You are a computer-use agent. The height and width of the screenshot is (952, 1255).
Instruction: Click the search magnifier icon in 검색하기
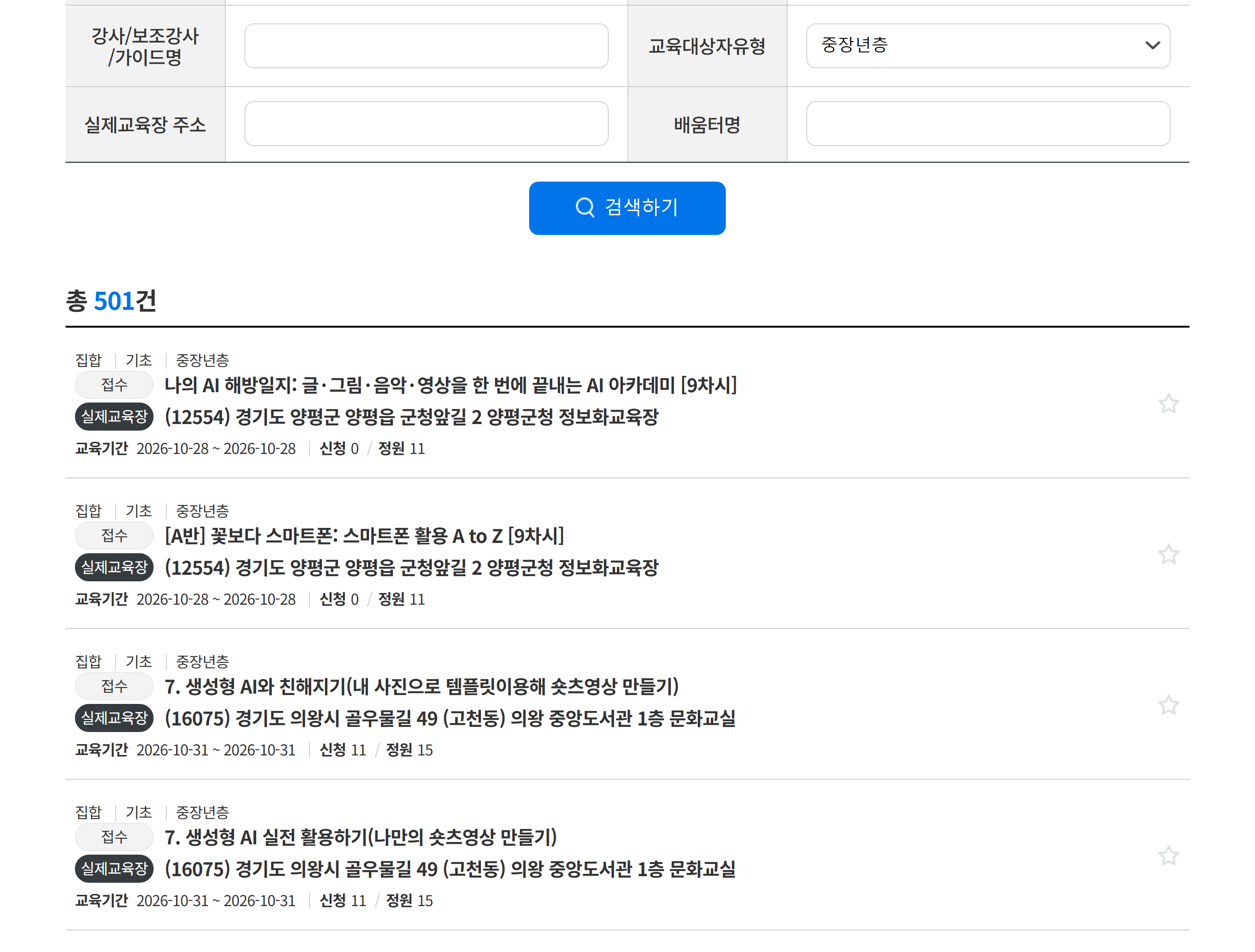[585, 207]
